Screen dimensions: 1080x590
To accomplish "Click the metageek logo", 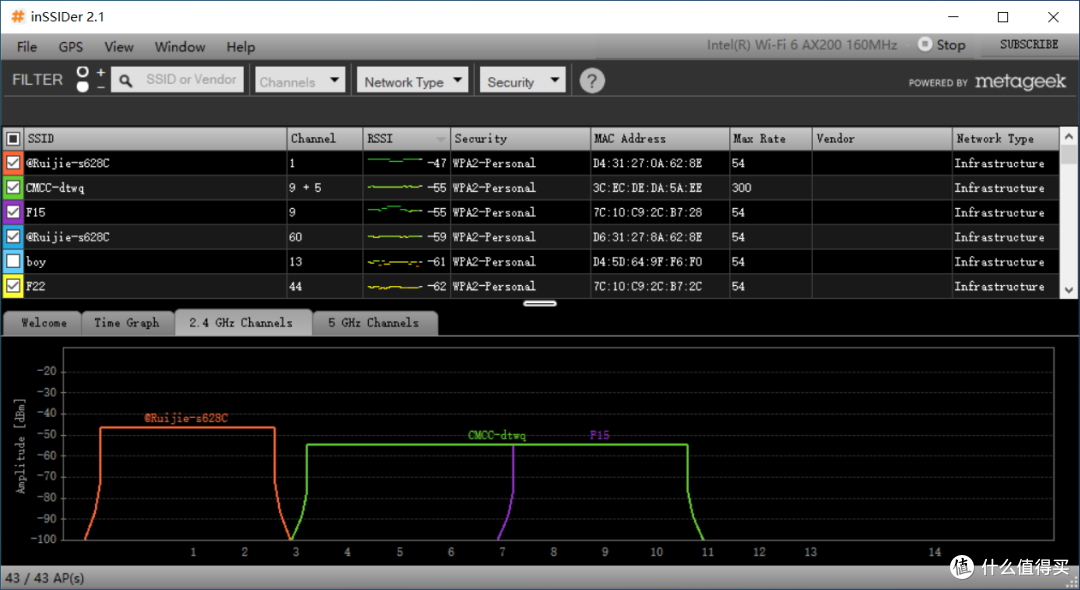I will click(1020, 82).
